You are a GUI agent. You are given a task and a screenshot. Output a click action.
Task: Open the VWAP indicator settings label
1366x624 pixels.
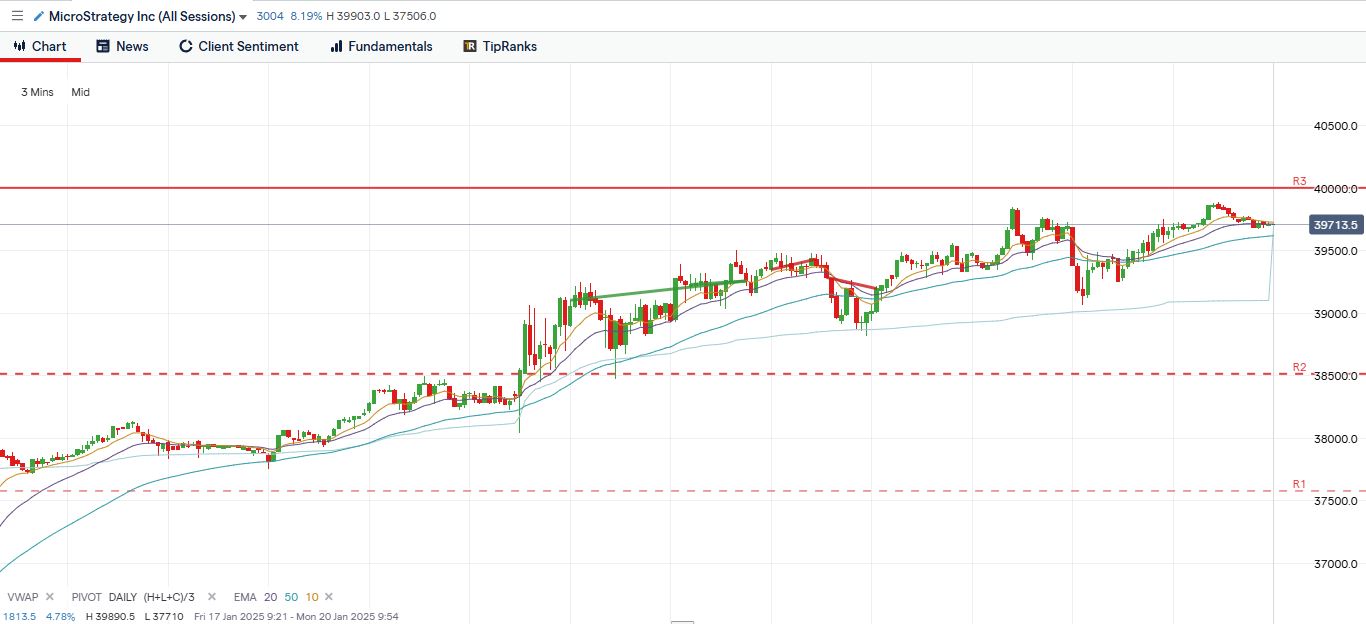[22, 597]
